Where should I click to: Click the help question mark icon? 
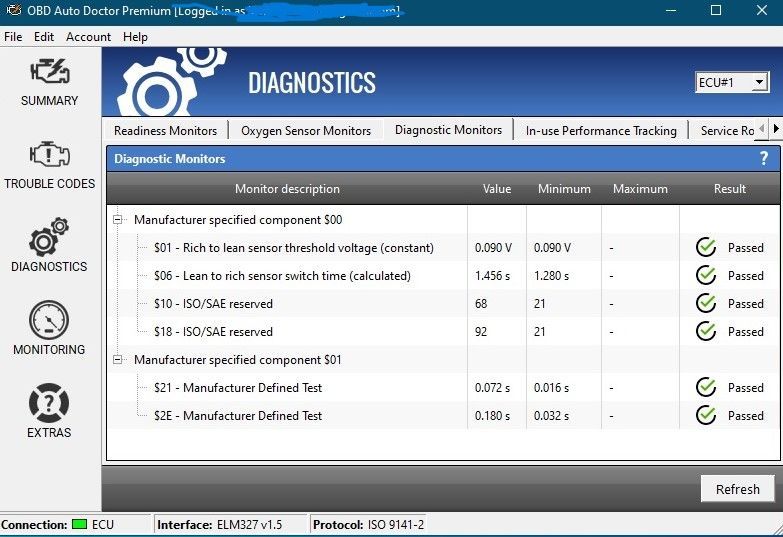[764, 158]
